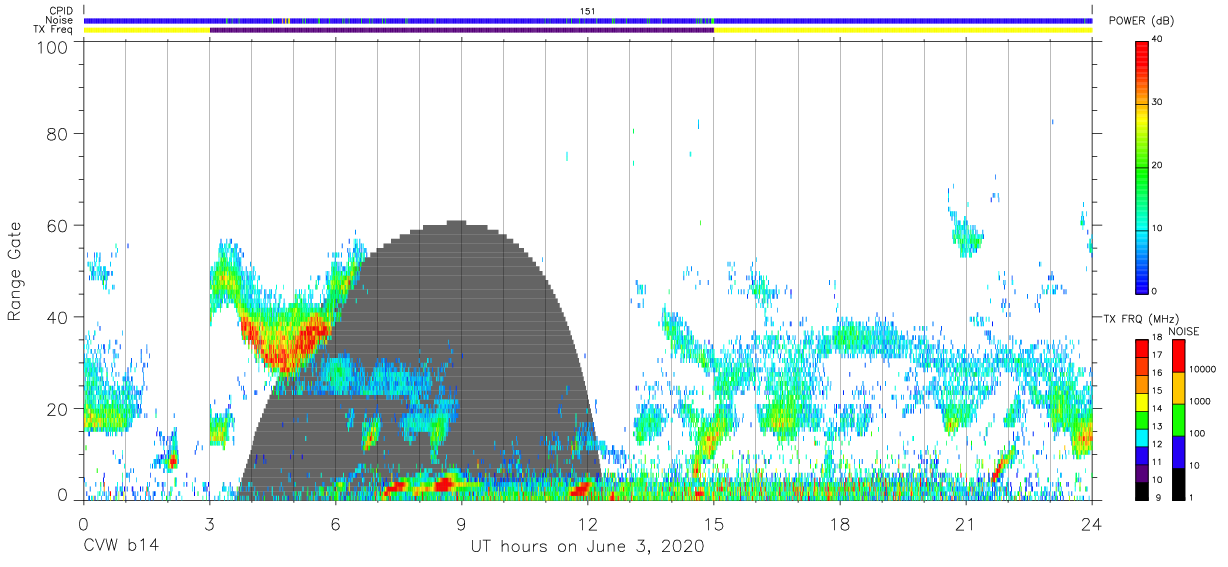The height and width of the screenshot is (567, 1228).
Task: Click the purple segment of TX Freq bar
Action: point(461,30)
